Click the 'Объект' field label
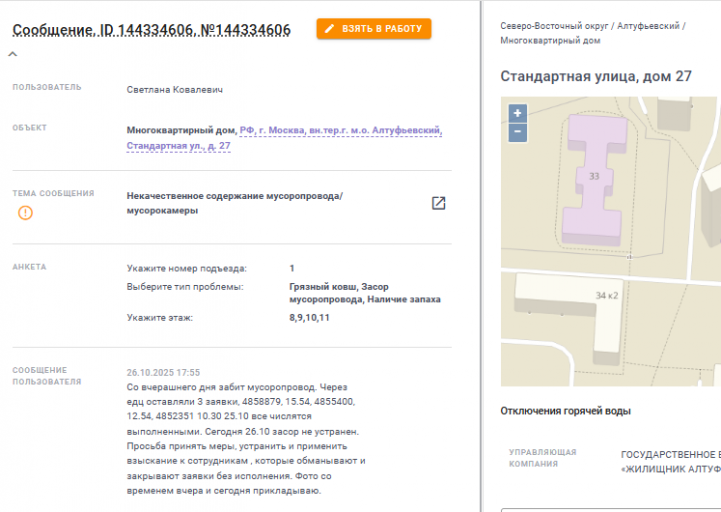The height and width of the screenshot is (512, 721). point(29,127)
